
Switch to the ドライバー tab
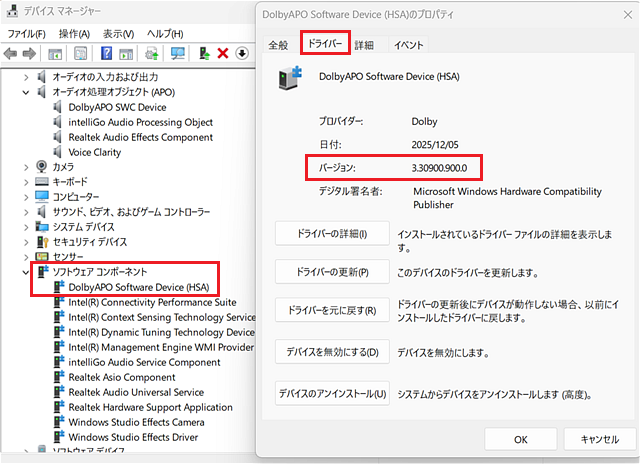pyautogui.click(x=325, y=43)
